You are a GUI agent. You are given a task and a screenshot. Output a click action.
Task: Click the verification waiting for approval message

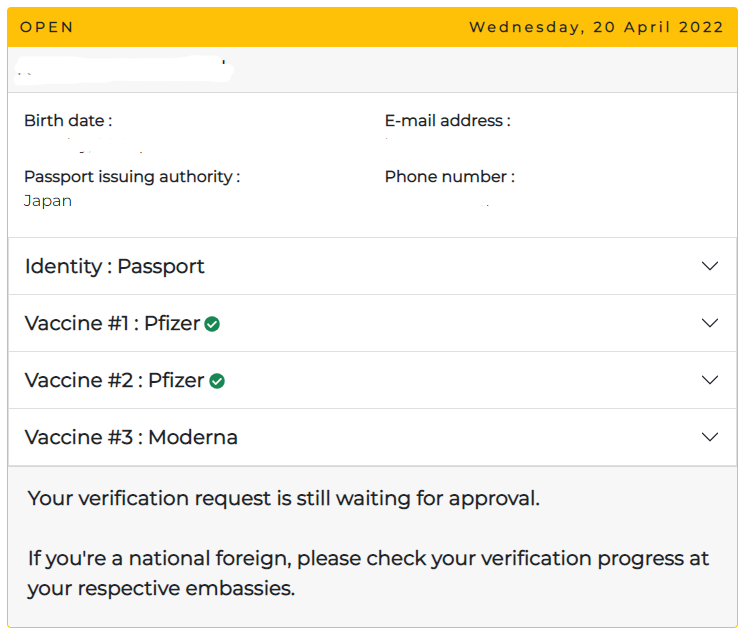coord(284,499)
